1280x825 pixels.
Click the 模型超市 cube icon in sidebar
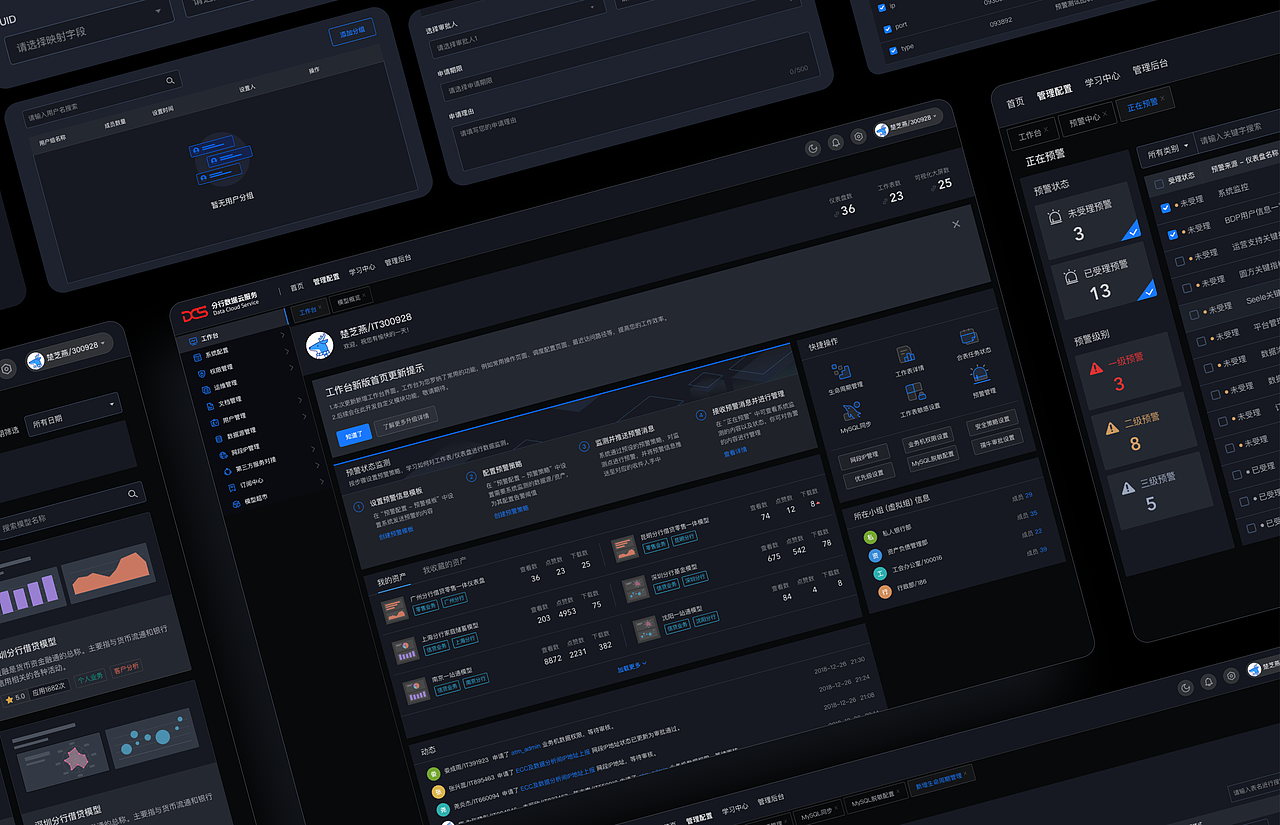(x=237, y=502)
